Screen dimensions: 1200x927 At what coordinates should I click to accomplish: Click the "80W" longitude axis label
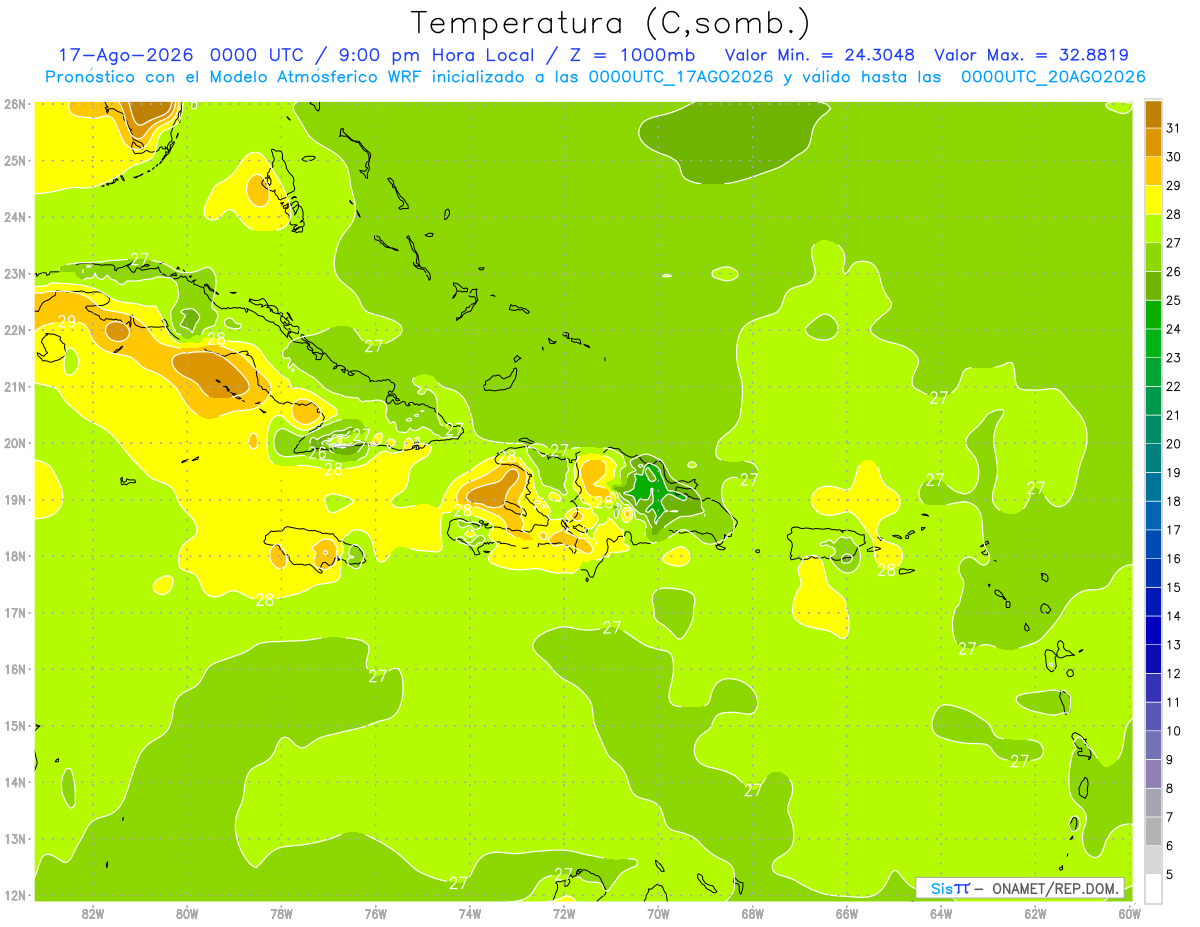pos(187,913)
